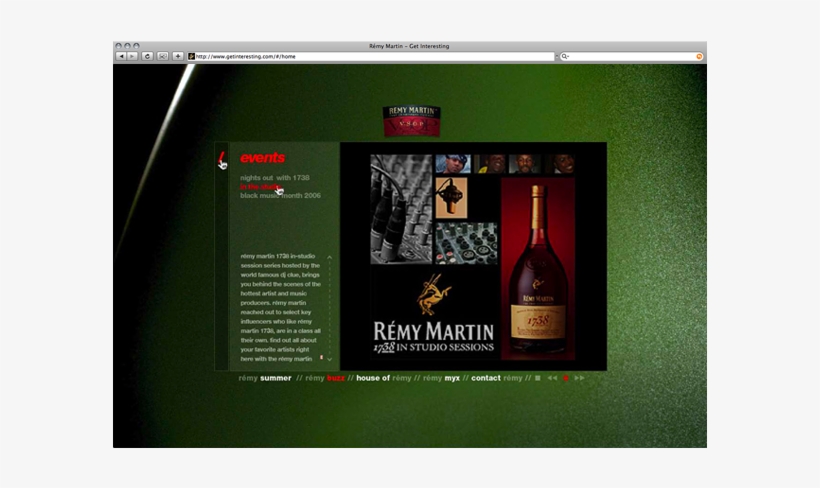Viewport: 820px width, 488px height.
Task: Click the rewind previous track button
Action: (x=552, y=378)
